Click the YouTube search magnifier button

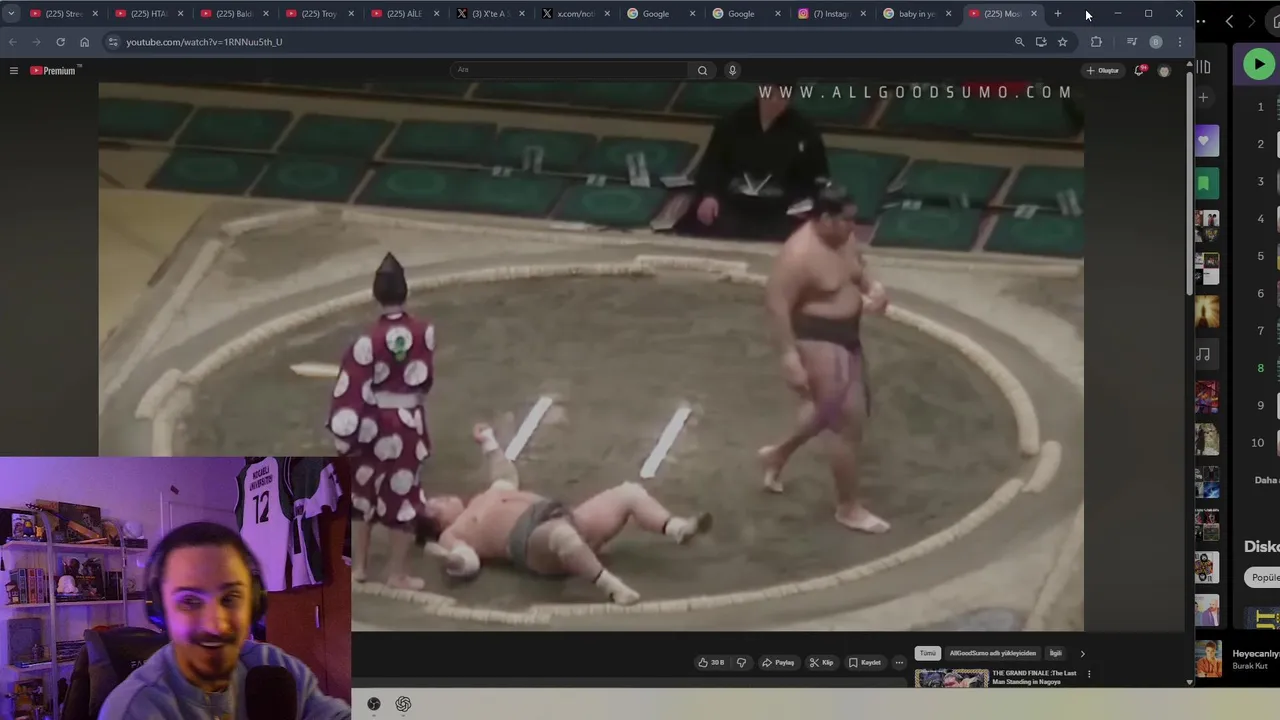point(702,70)
